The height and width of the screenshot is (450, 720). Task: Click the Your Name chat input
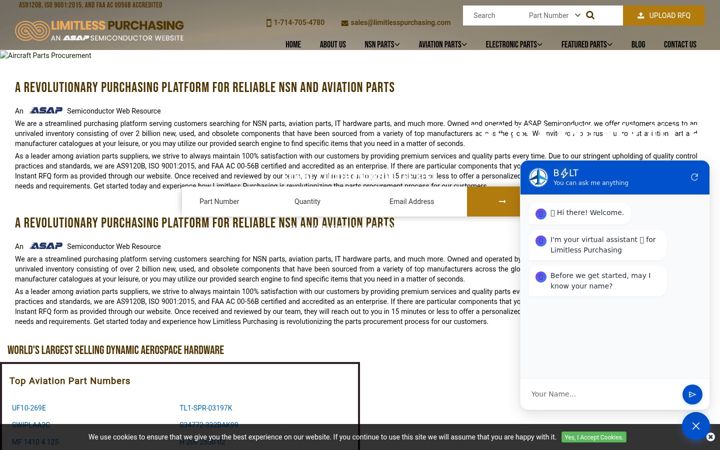602,394
